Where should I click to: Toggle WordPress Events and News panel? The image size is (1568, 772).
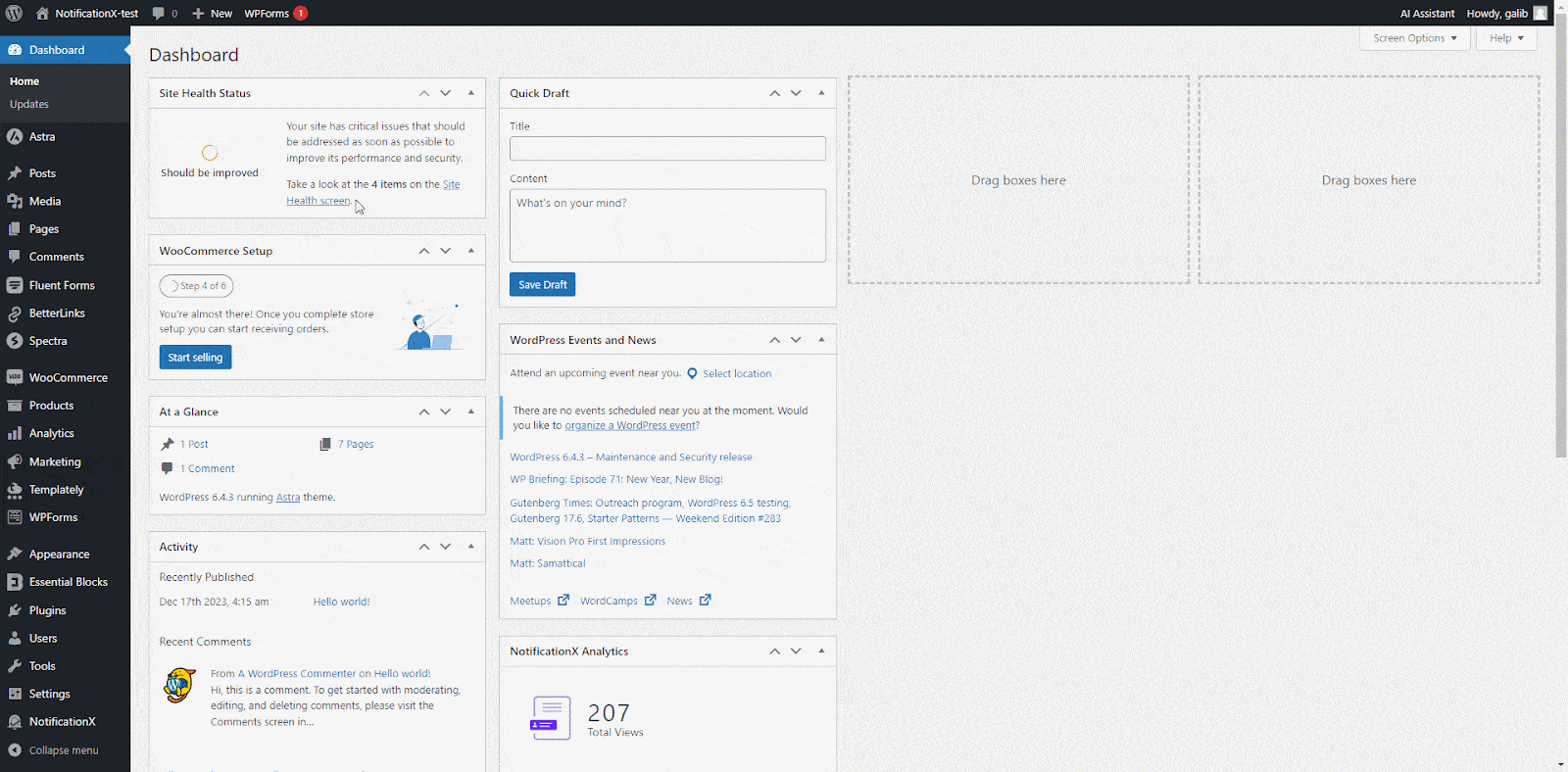pyautogui.click(x=821, y=340)
